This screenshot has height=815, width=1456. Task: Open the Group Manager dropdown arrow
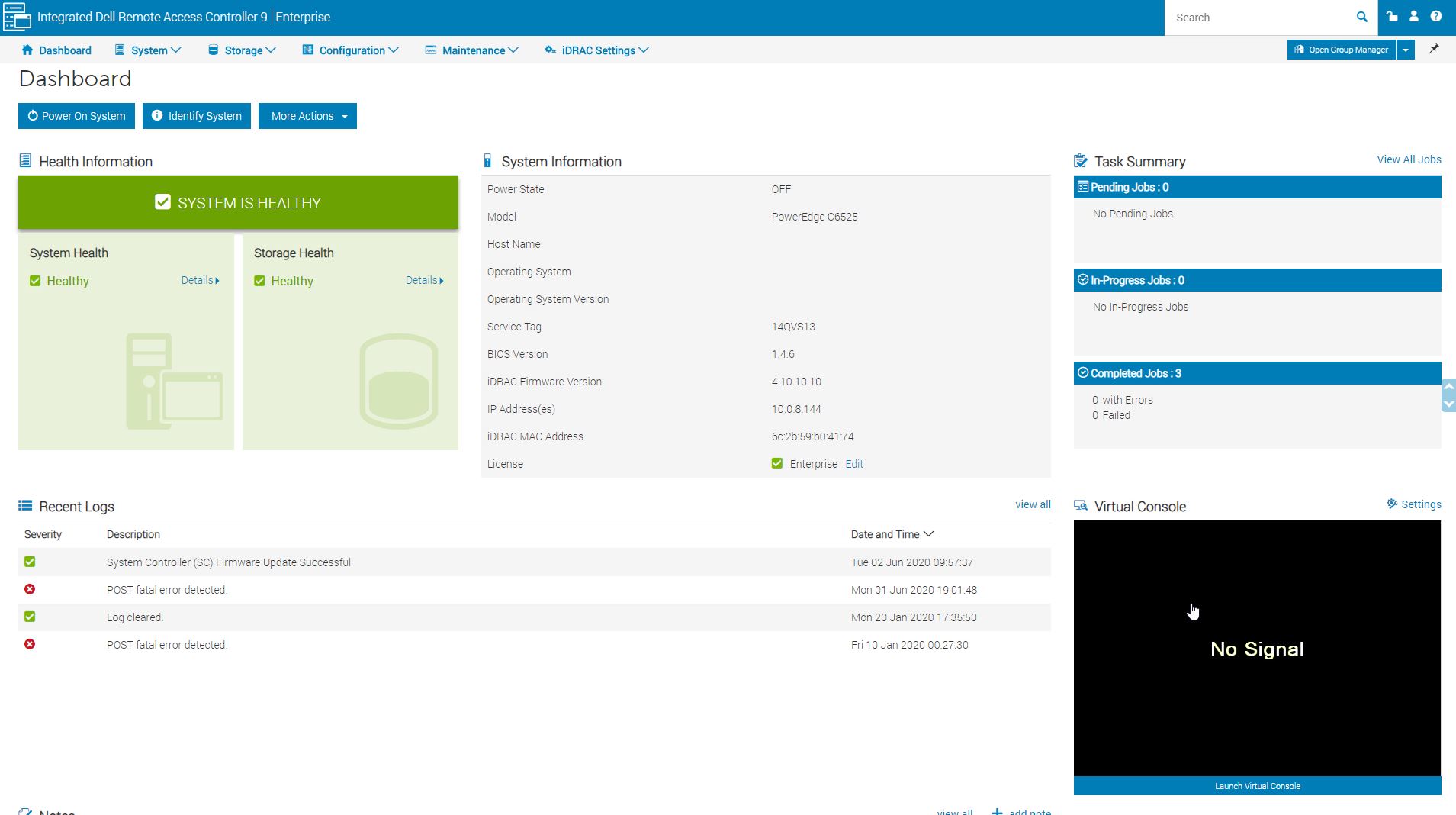coord(1405,50)
